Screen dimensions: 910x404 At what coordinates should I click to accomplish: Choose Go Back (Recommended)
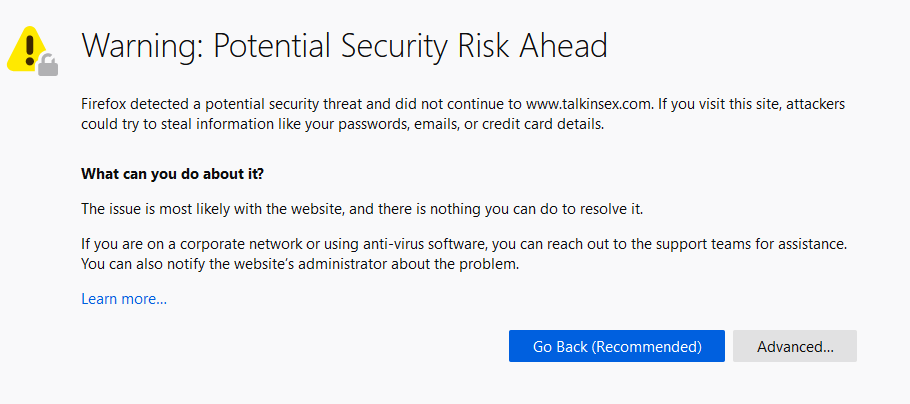tap(616, 347)
